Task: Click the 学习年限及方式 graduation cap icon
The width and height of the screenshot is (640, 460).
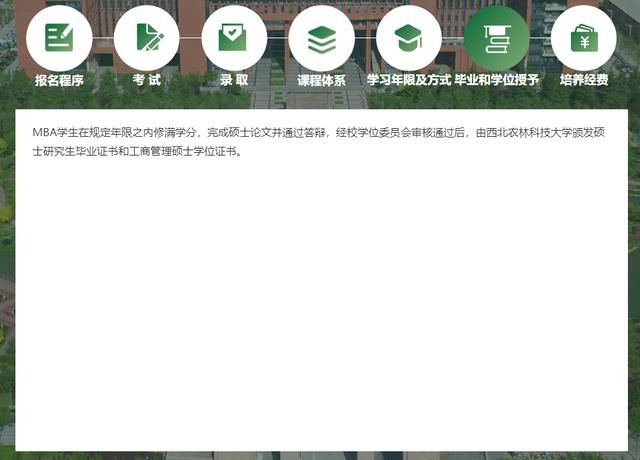Action: [x=409, y=38]
